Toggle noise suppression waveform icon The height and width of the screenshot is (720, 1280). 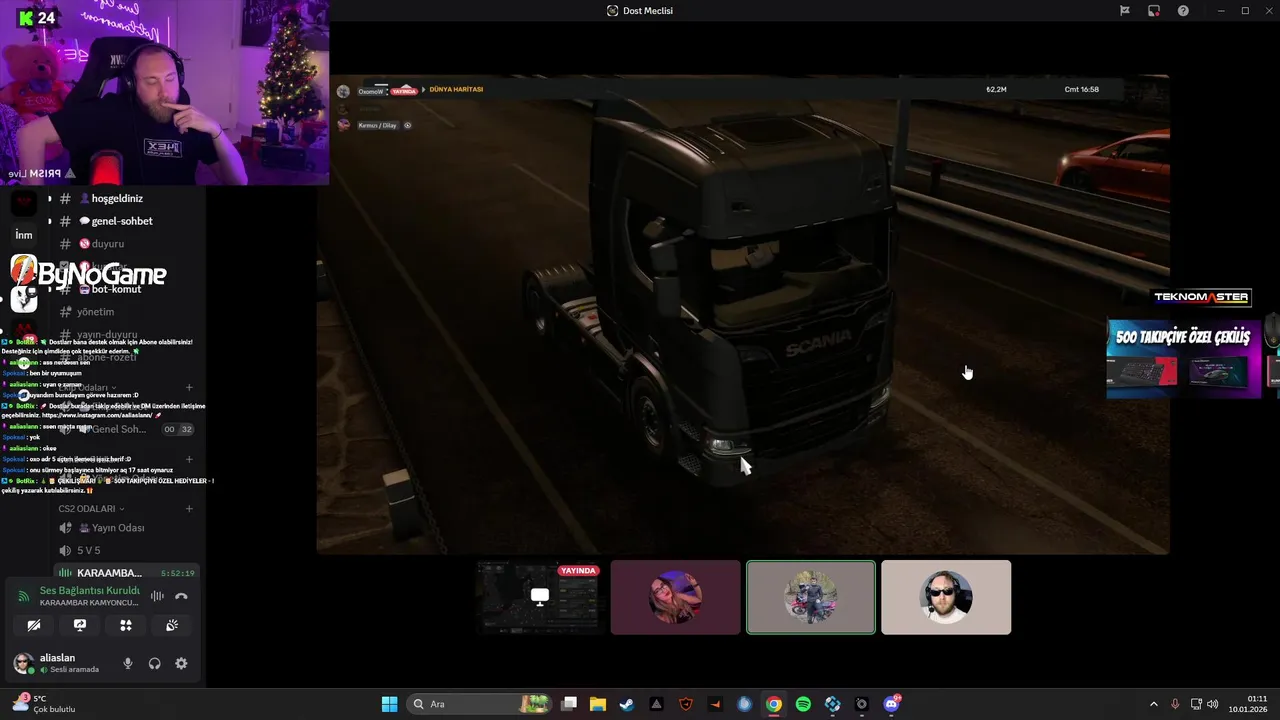click(x=157, y=596)
